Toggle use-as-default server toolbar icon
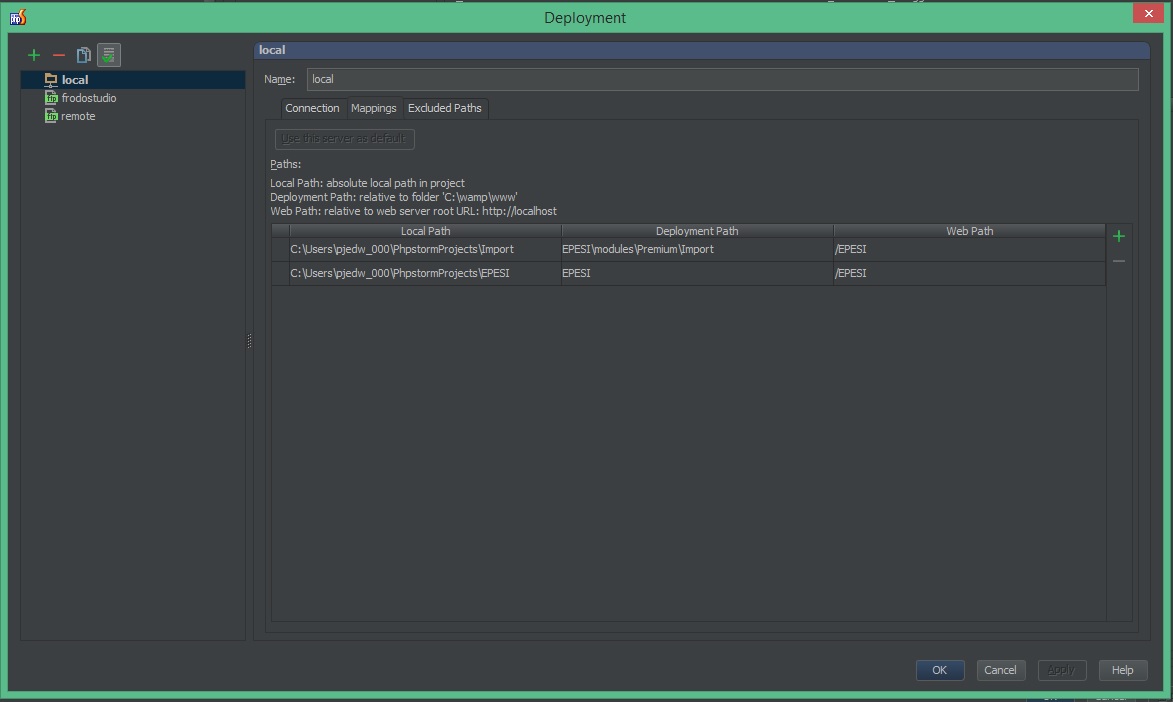This screenshot has height=702, width=1173. (108, 55)
